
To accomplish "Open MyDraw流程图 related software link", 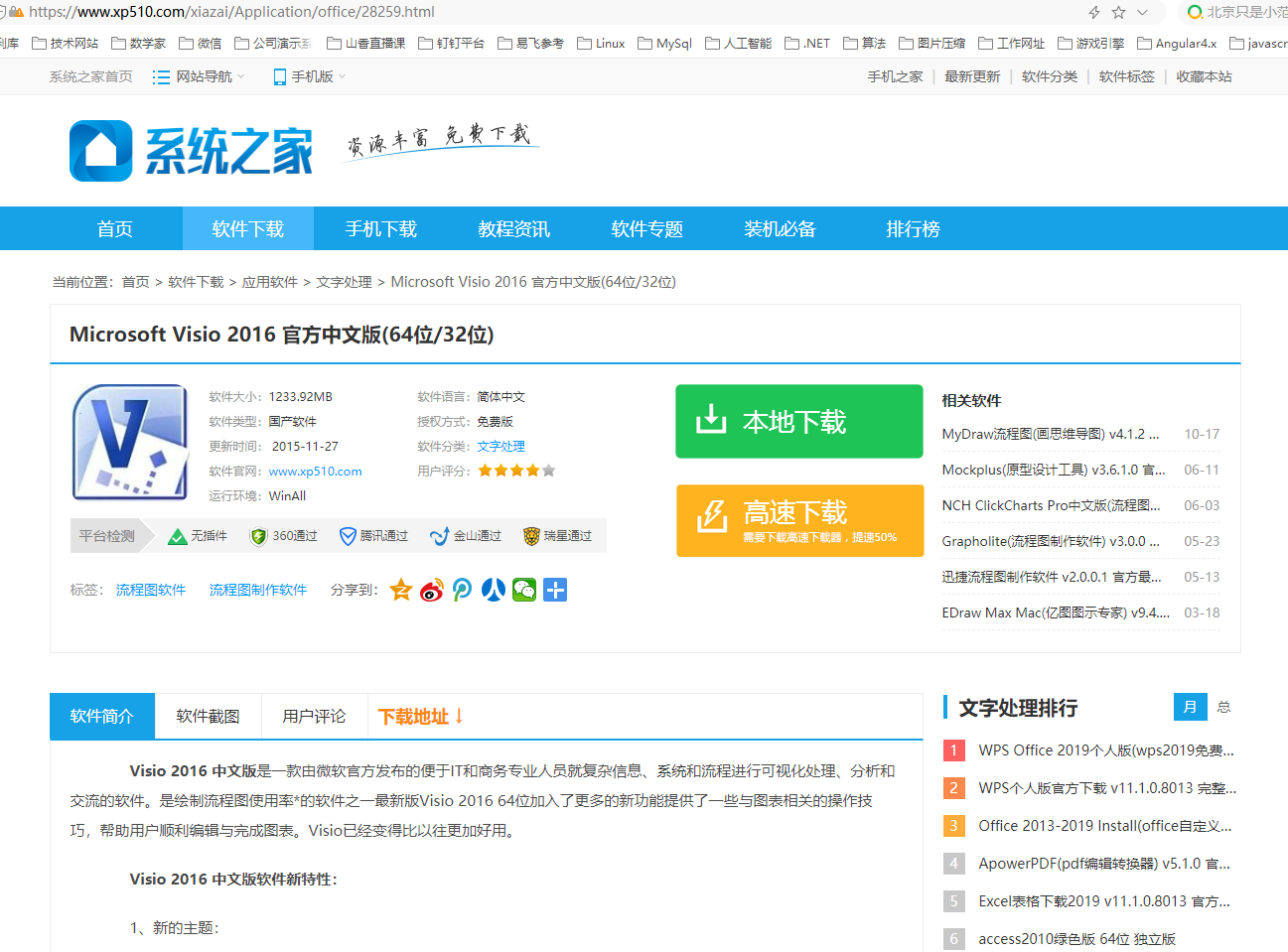I will point(1051,434).
